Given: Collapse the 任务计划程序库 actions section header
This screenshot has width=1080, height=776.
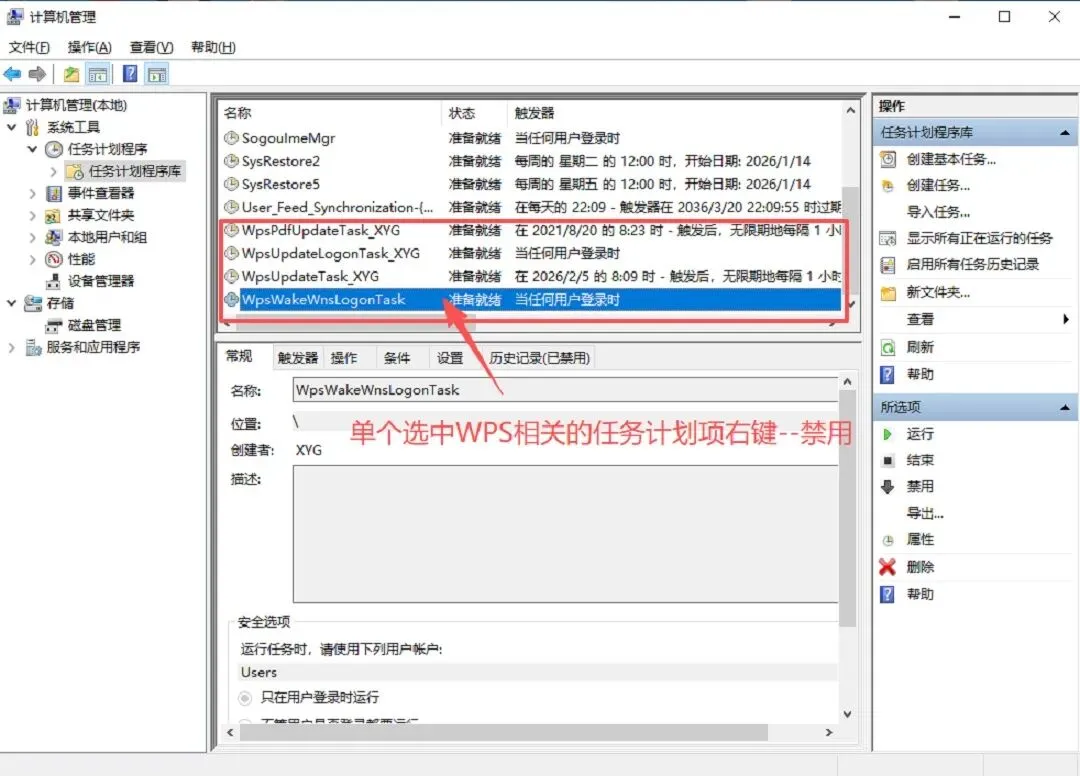Looking at the screenshot, I should click(1064, 132).
